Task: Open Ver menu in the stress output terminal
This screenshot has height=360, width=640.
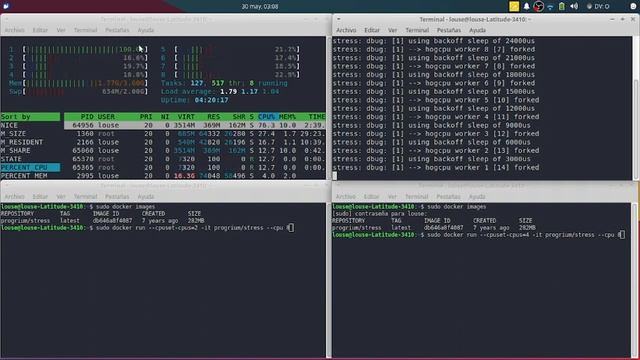Action: point(392,30)
